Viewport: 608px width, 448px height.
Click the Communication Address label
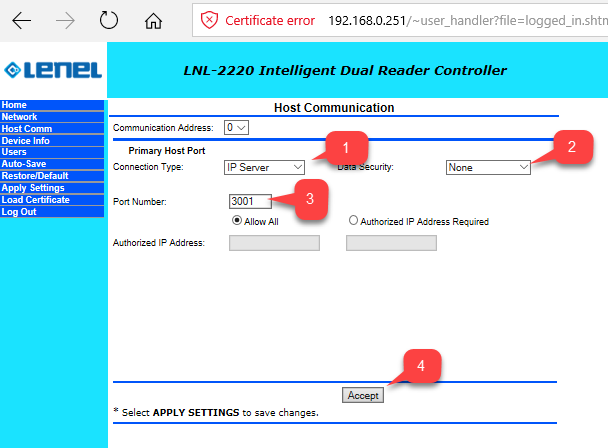pyautogui.click(x=163, y=128)
